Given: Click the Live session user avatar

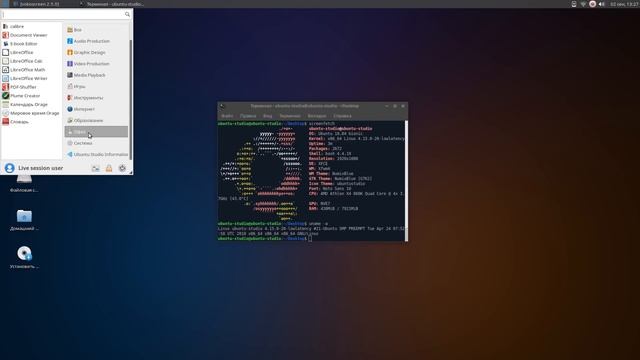Looking at the screenshot, I should (x=9, y=168).
